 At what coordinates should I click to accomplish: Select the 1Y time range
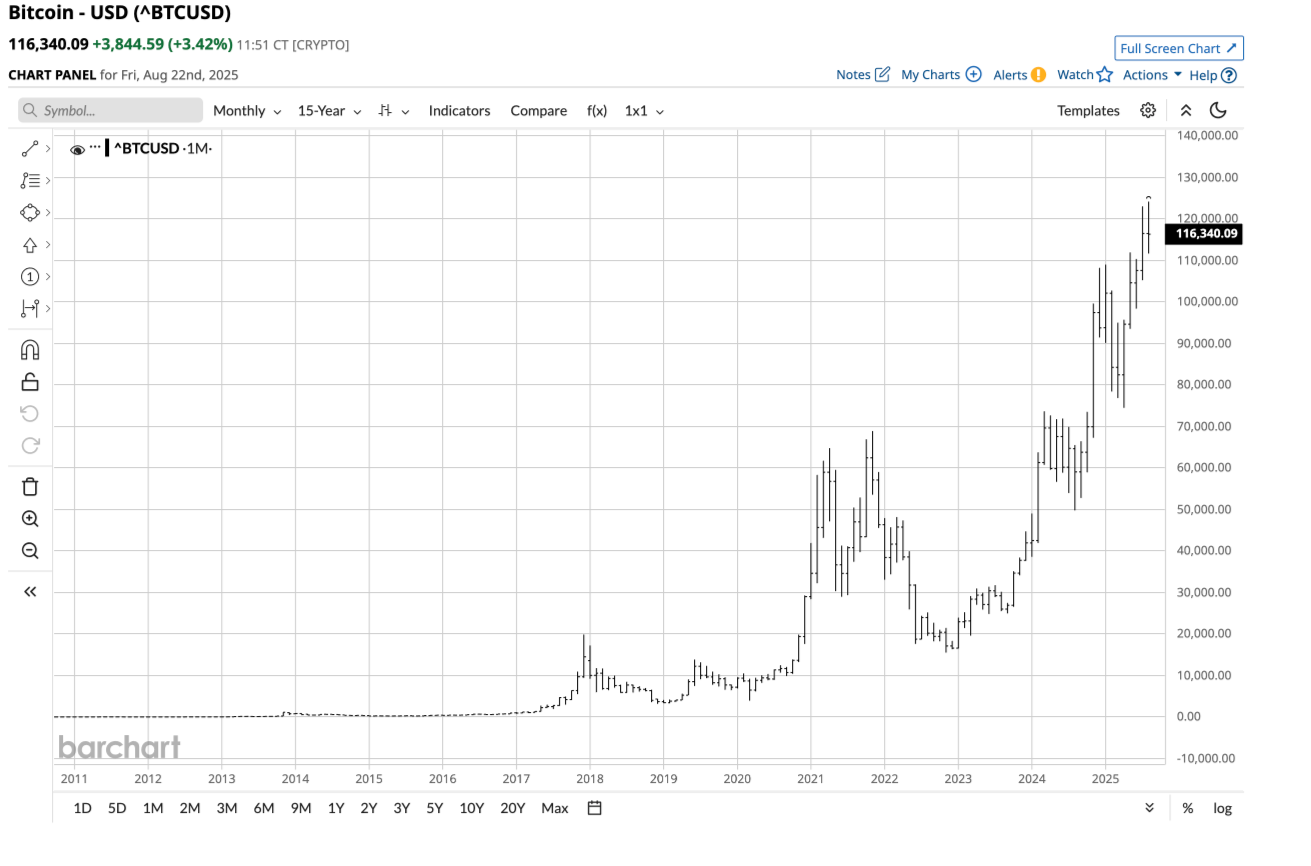336,808
